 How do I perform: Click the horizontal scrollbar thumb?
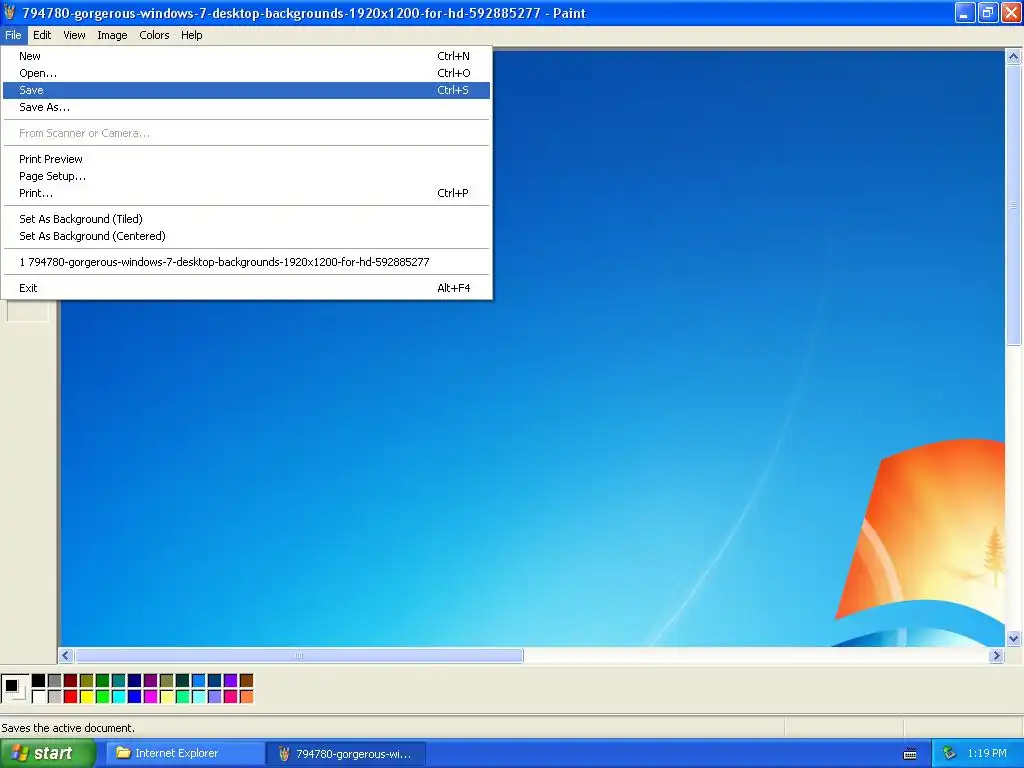[x=299, y=655]
